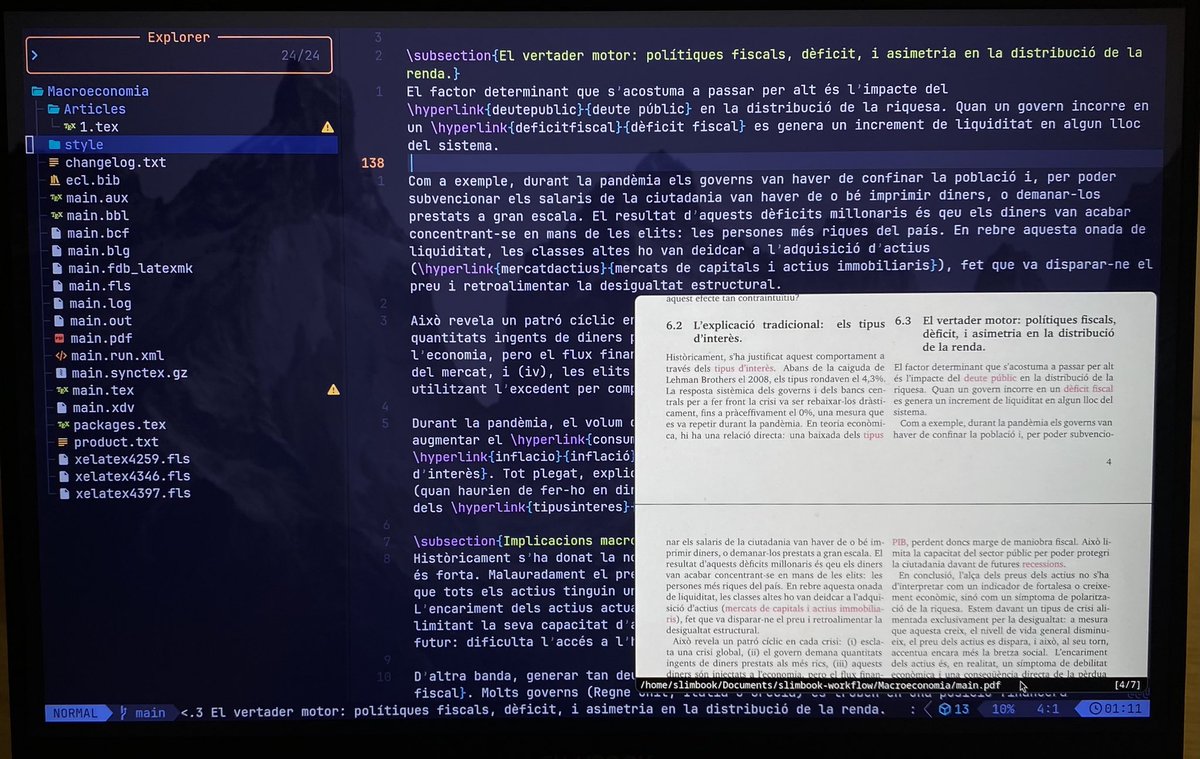Open main.fls in explorer

pyautogui.click(x=100, y=286)
